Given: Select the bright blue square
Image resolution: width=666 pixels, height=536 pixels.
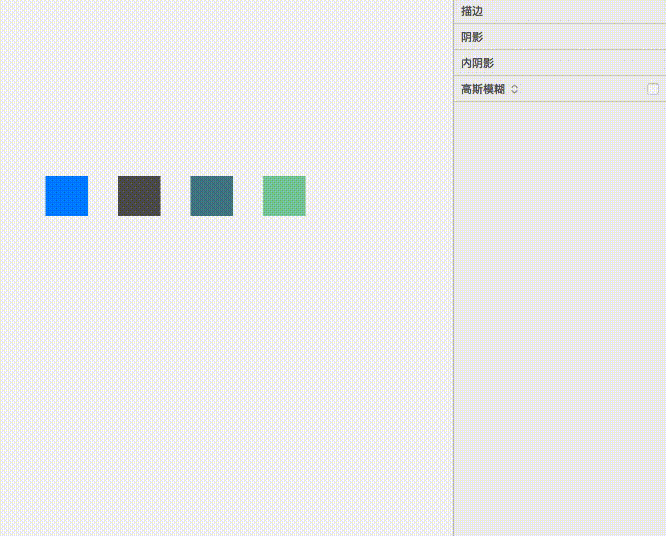Looking at the screenshot, I should (x=67, y=196).
